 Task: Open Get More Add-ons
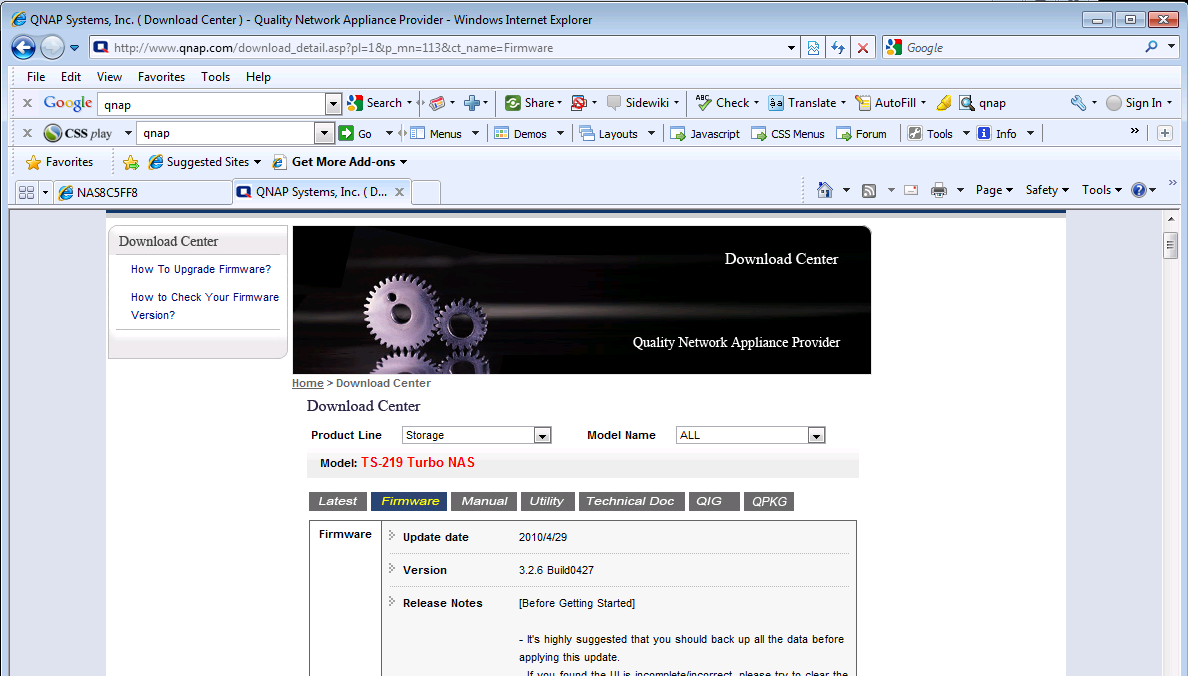(x=340, y=162)
